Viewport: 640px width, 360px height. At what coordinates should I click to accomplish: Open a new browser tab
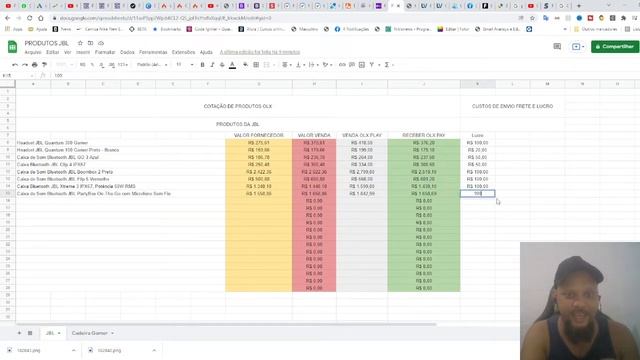[579, 6]
